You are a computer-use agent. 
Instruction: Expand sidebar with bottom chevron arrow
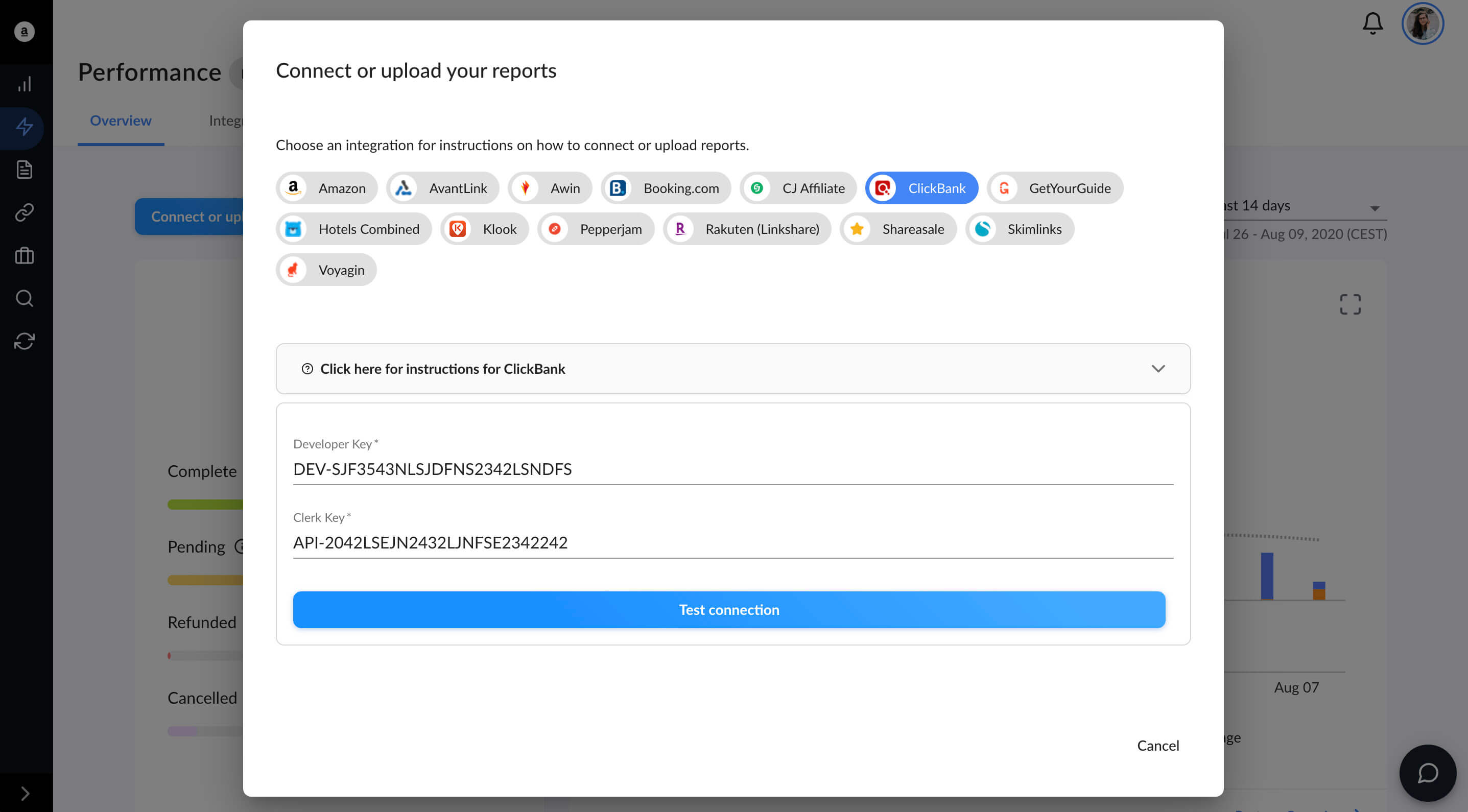click(x=25, y=793)
